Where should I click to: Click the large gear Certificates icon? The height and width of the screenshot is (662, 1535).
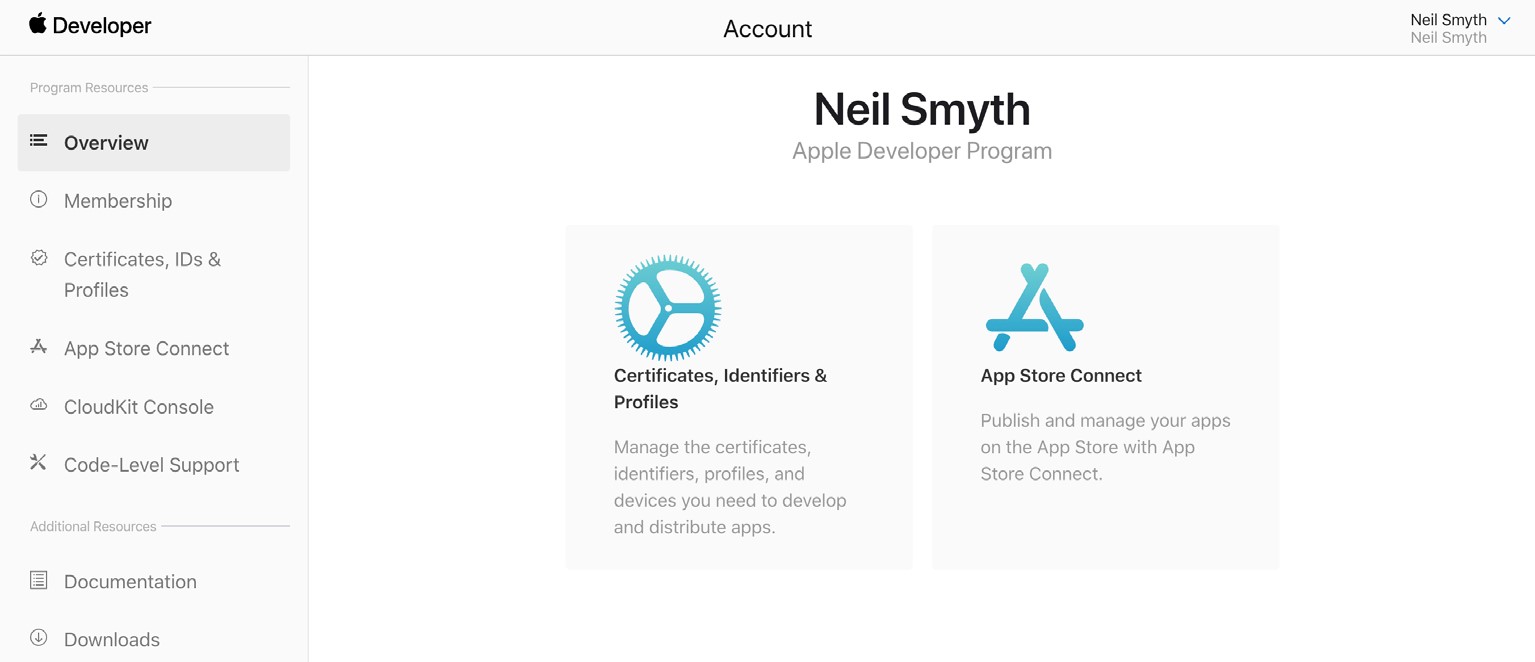click(668, 308)
